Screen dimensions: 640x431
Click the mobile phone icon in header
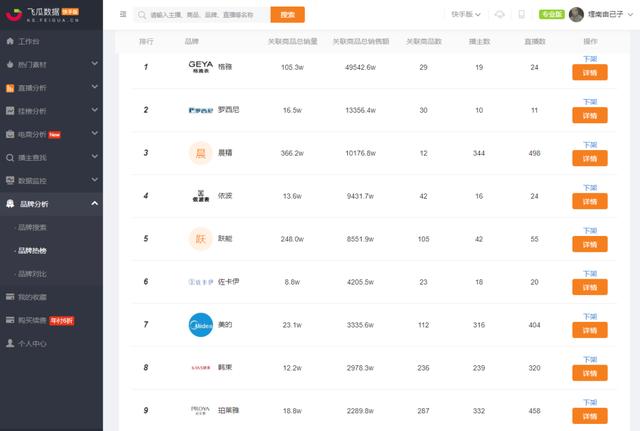pos(522,14)
